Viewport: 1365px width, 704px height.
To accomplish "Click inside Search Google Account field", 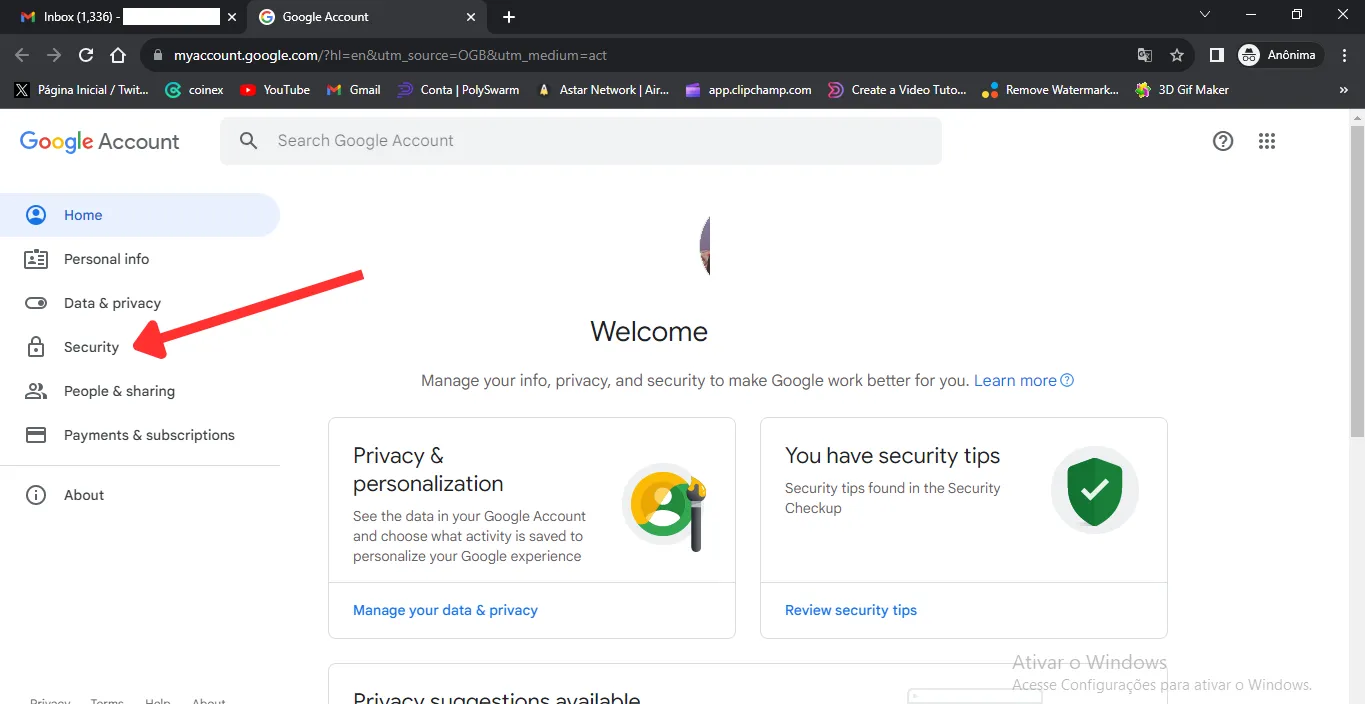I will pyautogui.click(x=581, y=141).
